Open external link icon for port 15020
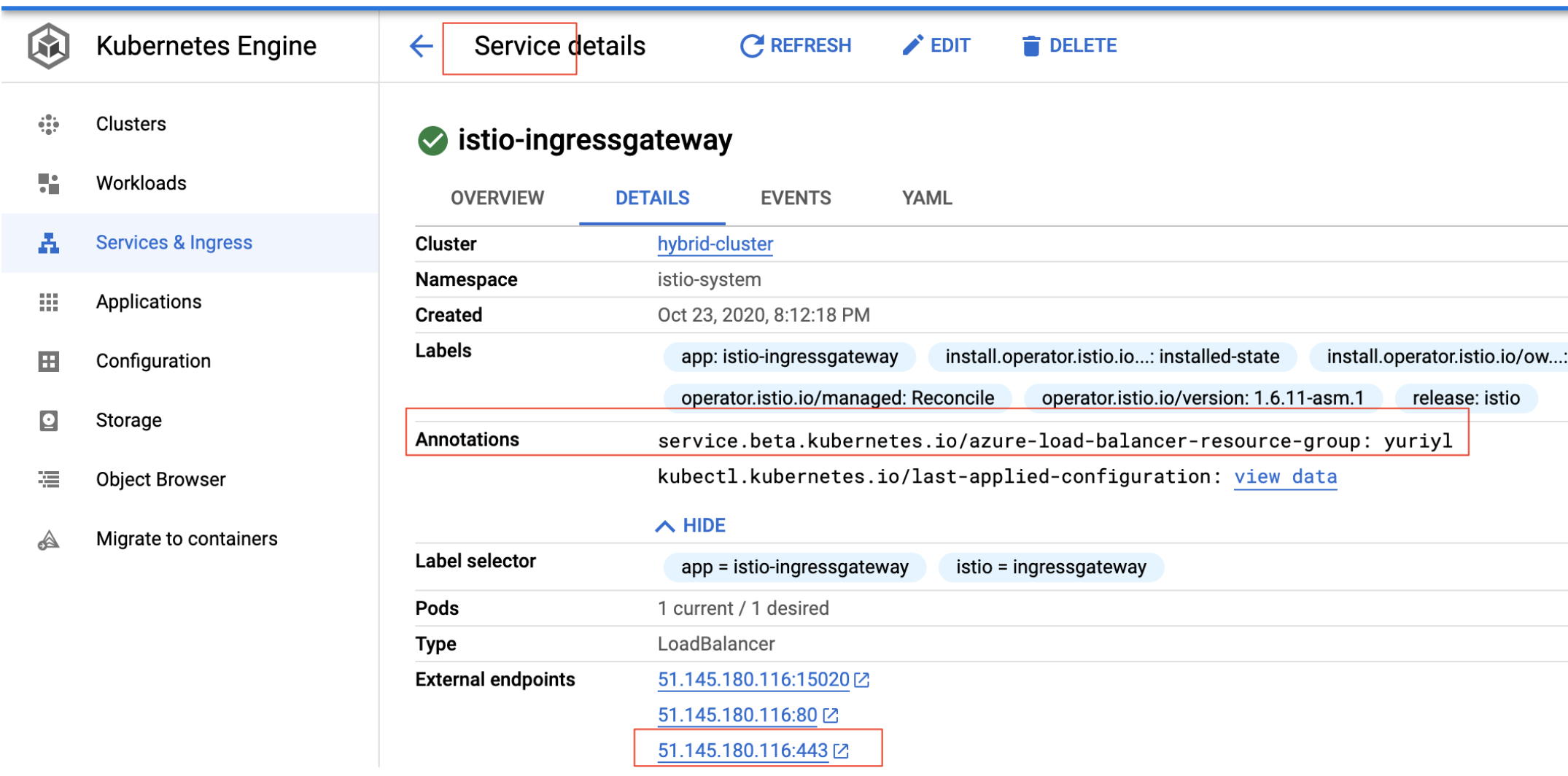1568x776 pixels. pos(862,680)
